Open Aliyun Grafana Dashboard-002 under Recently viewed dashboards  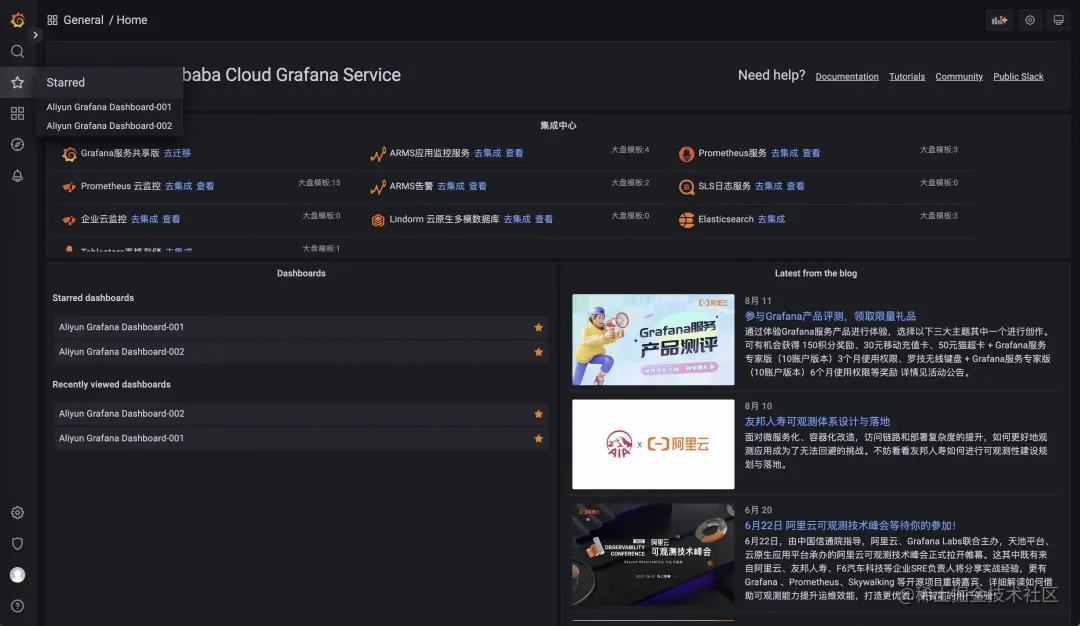point(300,414)
